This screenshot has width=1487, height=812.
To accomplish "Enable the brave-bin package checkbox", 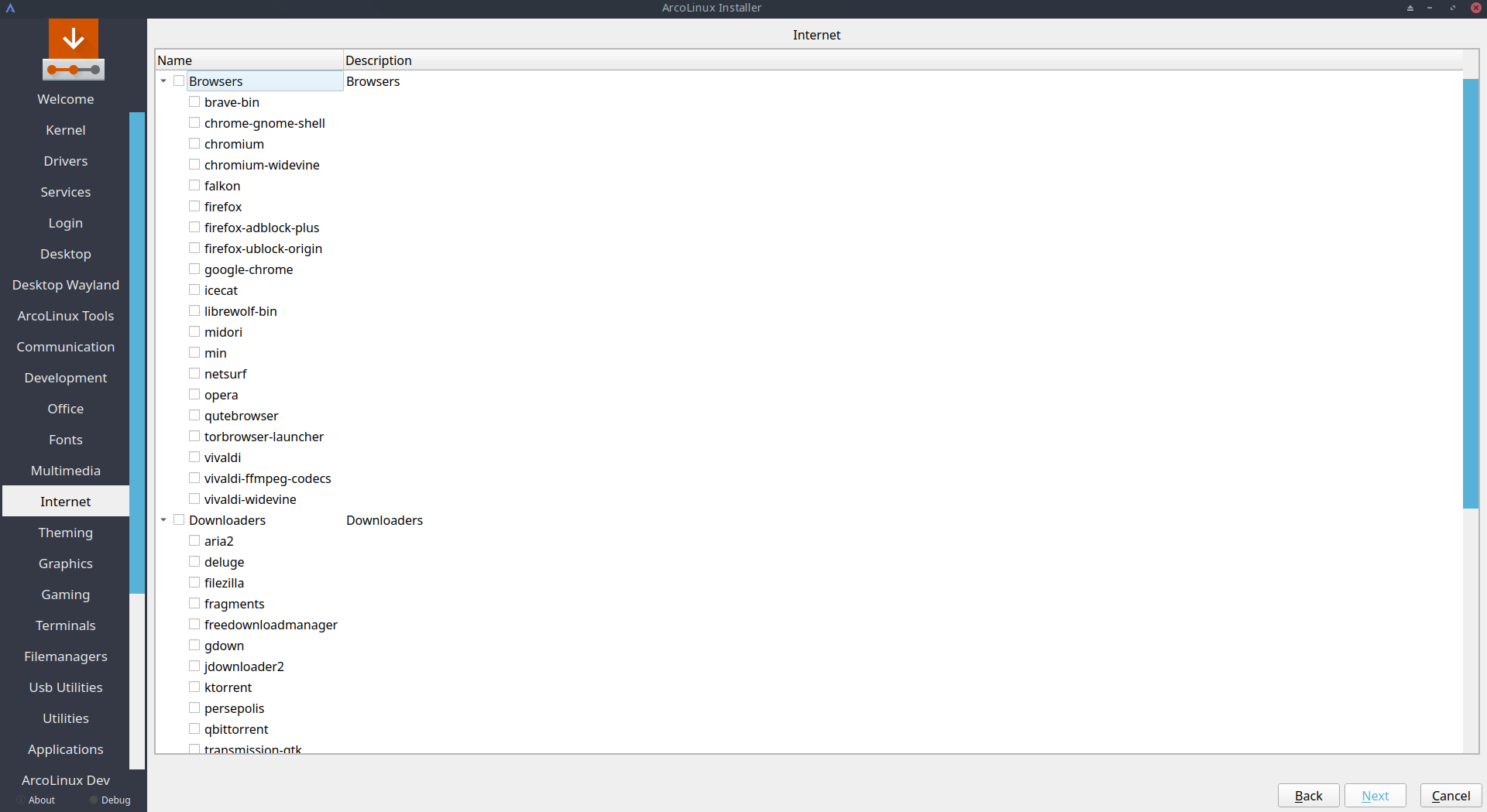I will pyautogui.click(x=194, y=101).
